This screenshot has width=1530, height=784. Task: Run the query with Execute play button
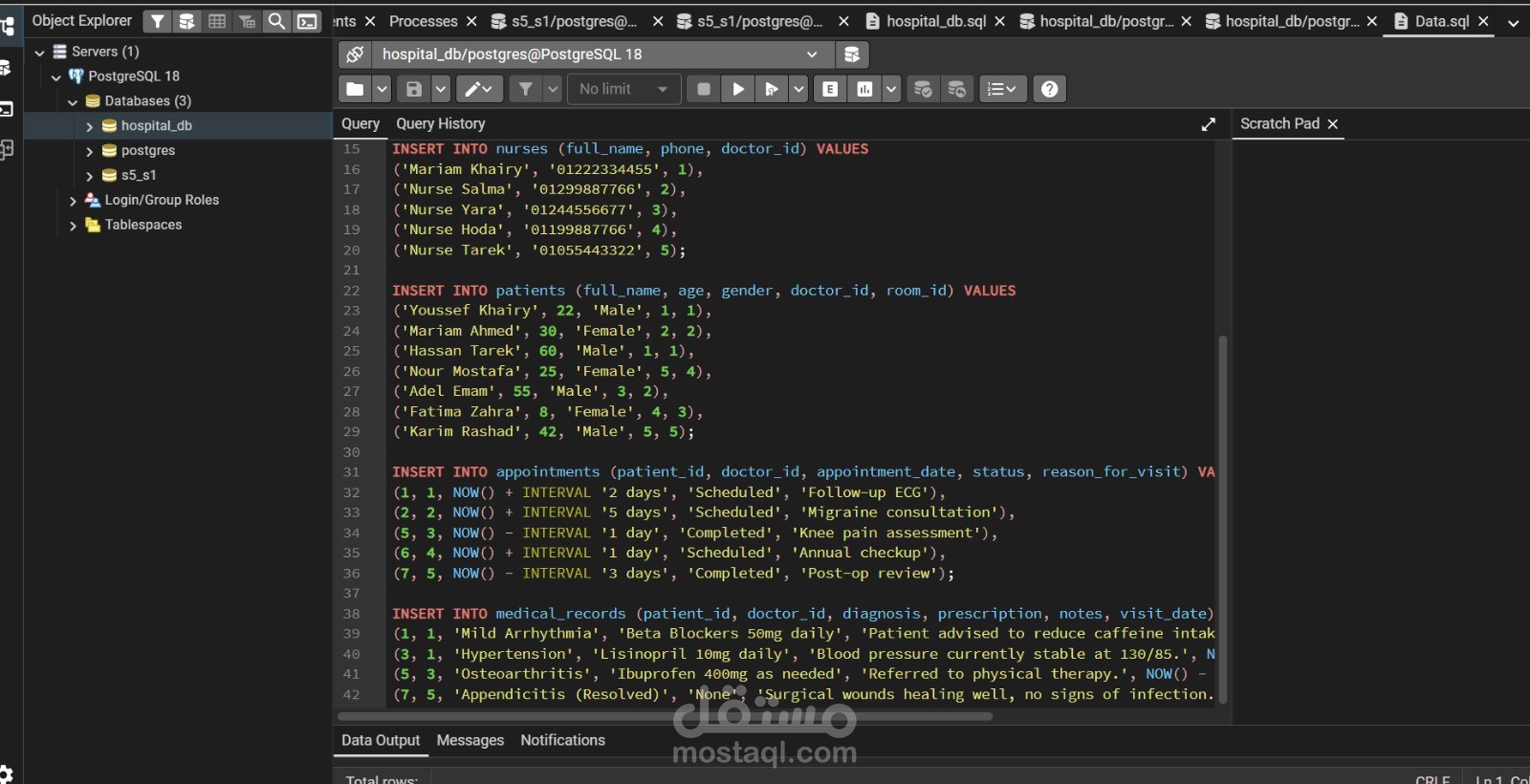(738, 89)
